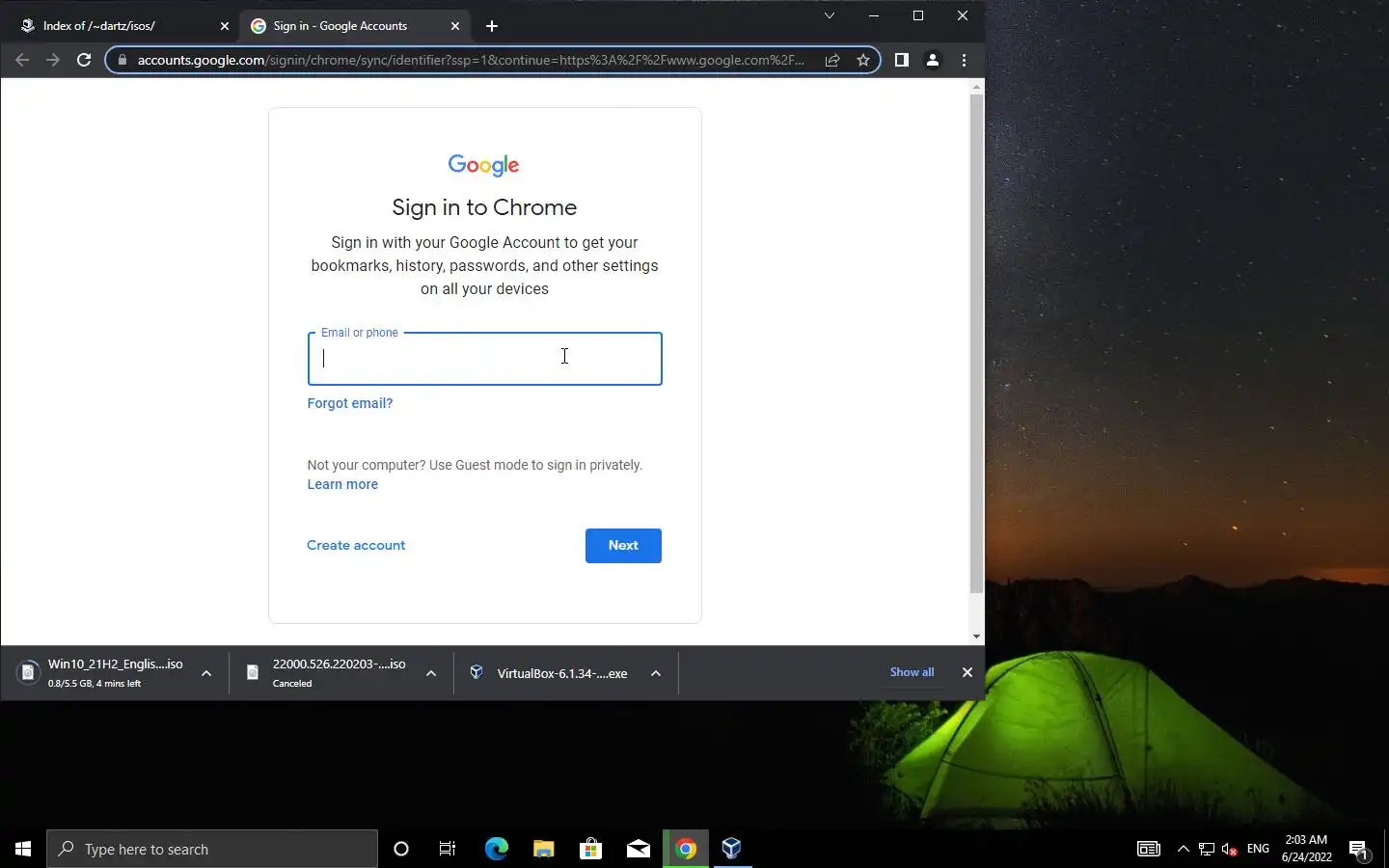Click Show all downloads

pyautogui.click(x=912, y=672)
